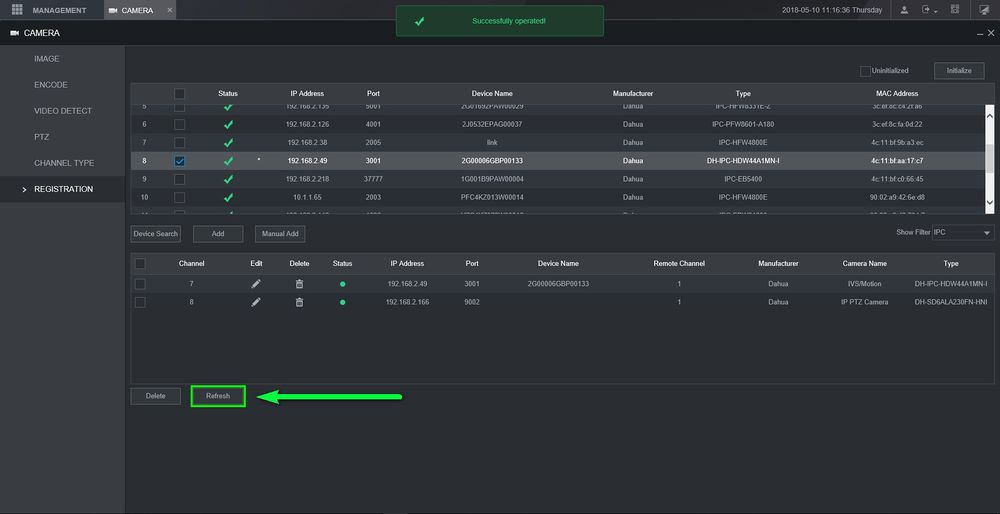
Task: Click the Device Search button
Action: 156,234
